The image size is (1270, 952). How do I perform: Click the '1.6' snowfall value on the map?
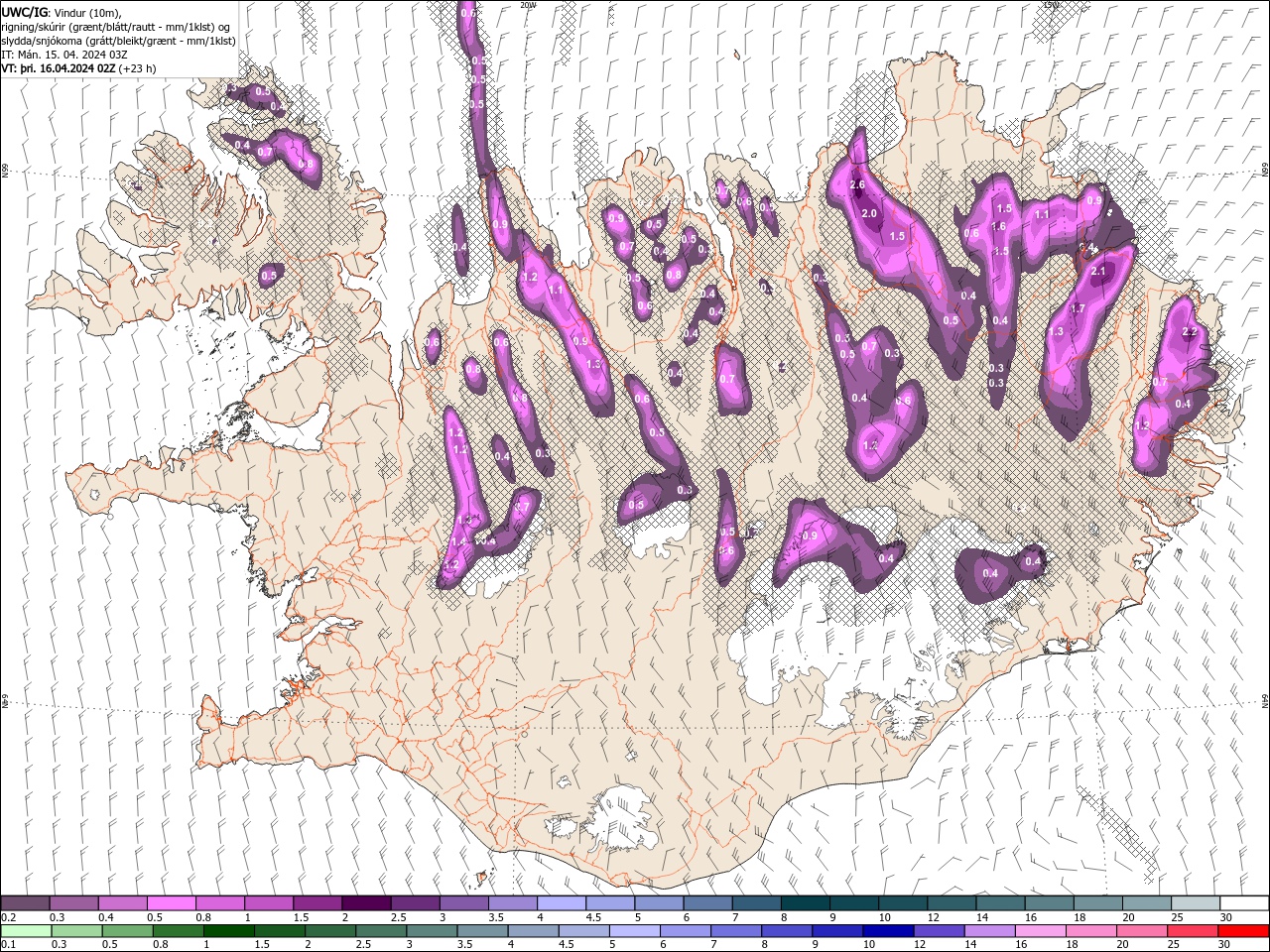pos(999,227)
